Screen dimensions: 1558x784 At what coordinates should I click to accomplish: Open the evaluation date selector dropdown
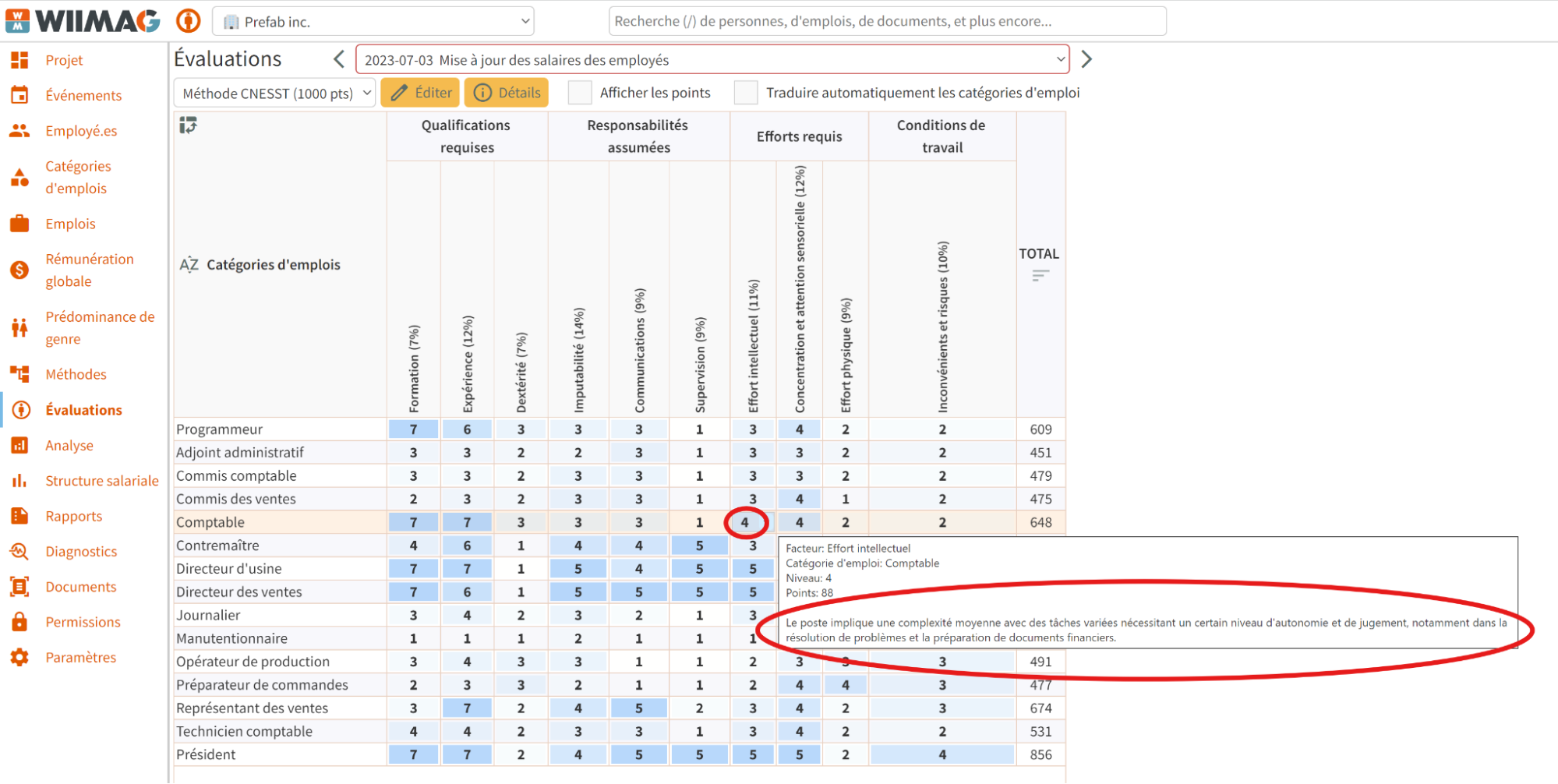[x=712, y=60]
